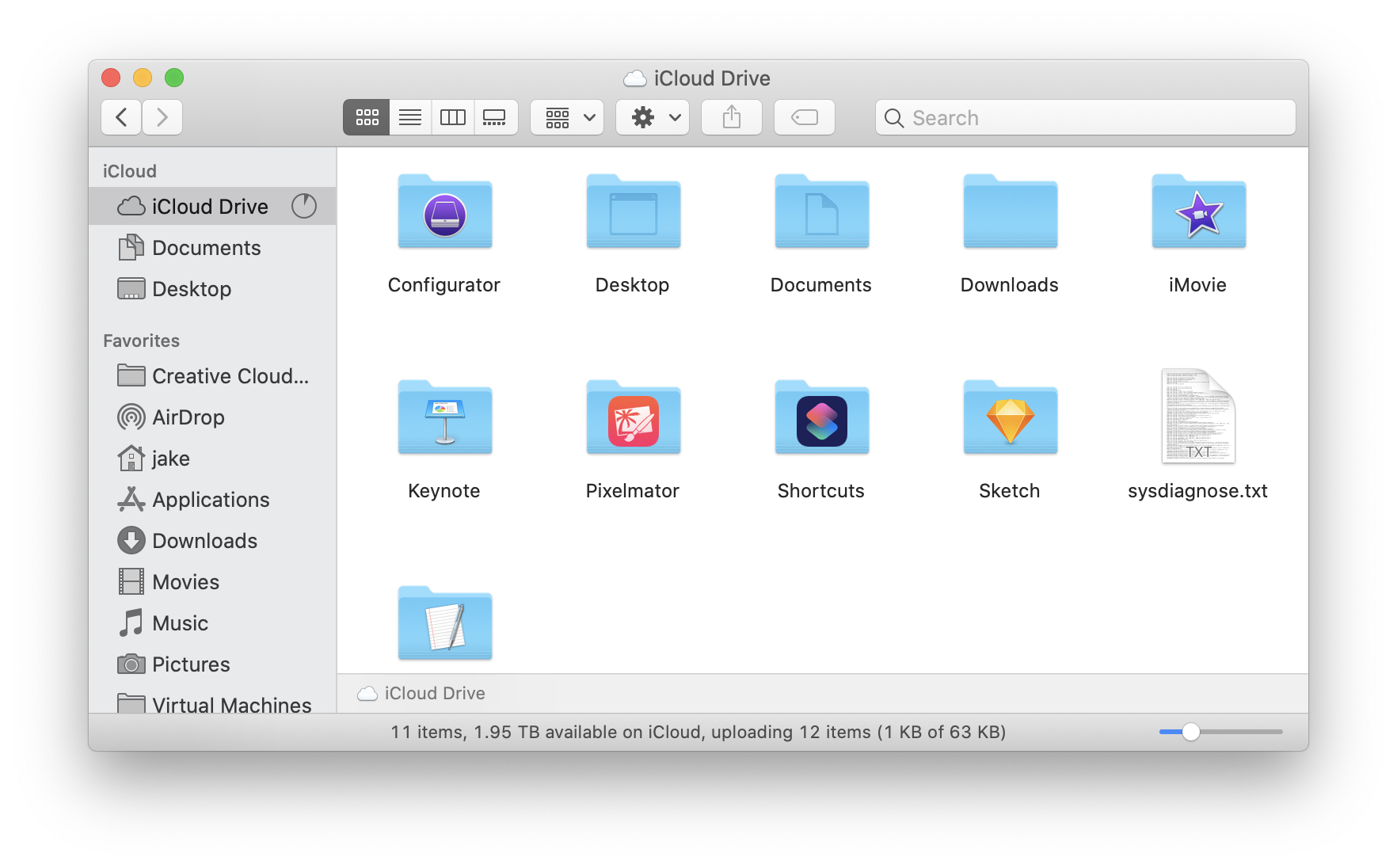1397x868 pixels.
Task: Switch to list view
Action: (409, 117)
